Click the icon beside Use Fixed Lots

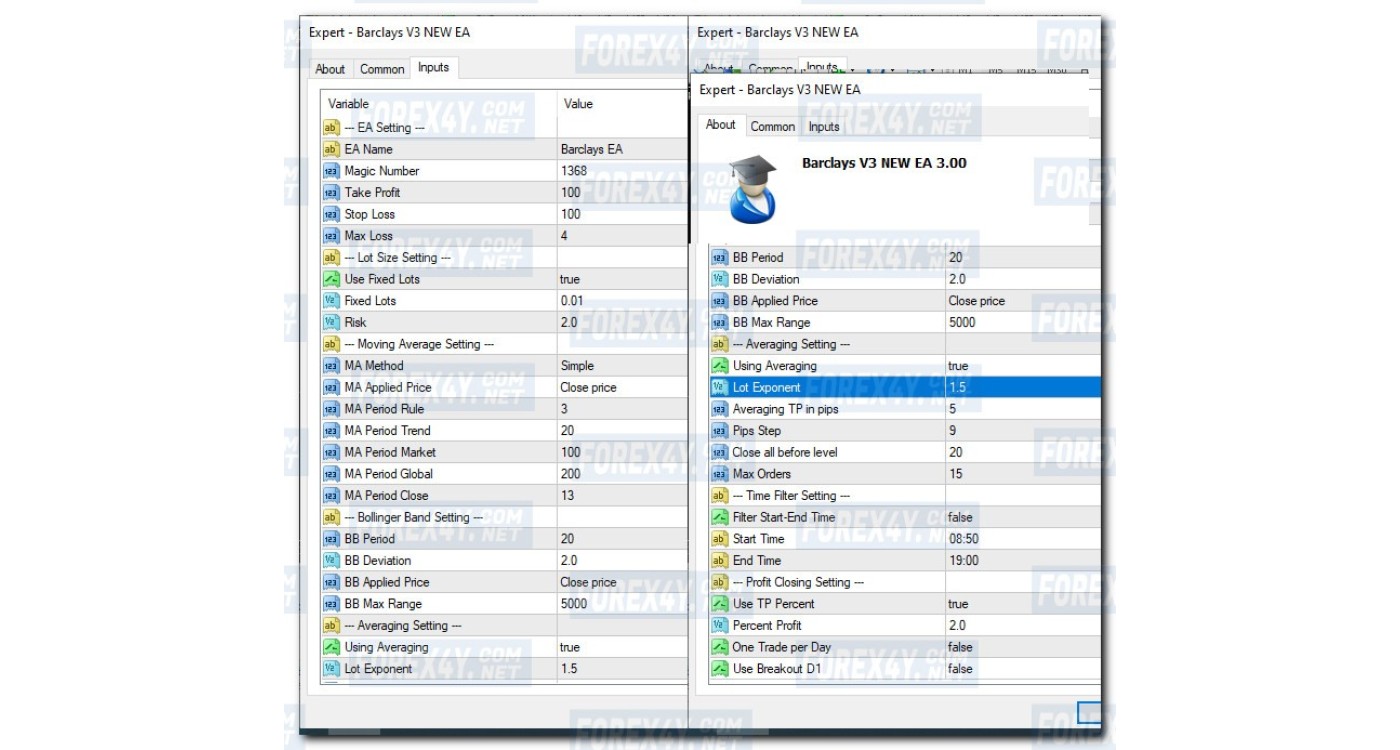[x=331, y=279]
